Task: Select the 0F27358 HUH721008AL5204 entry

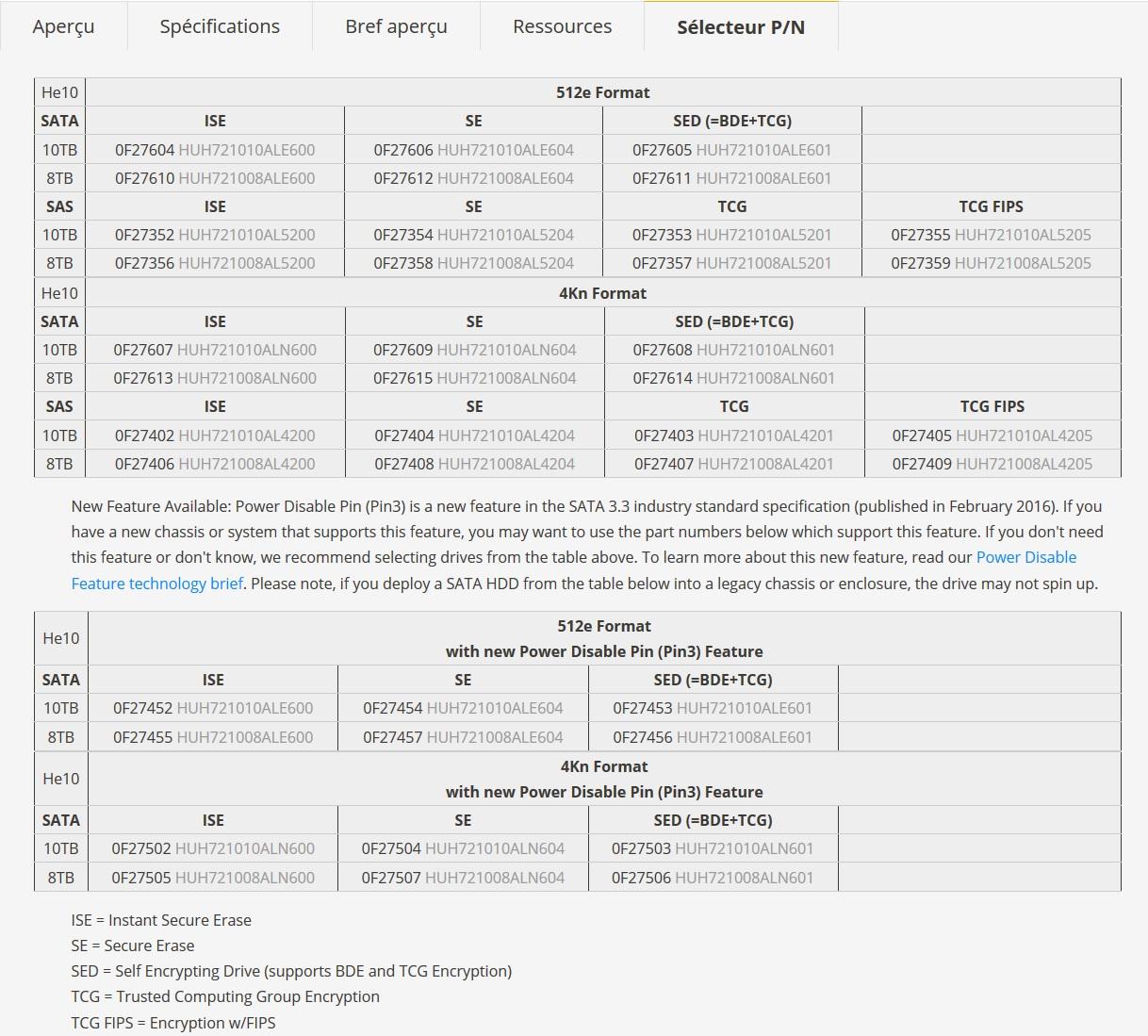Action: [473, 263]
